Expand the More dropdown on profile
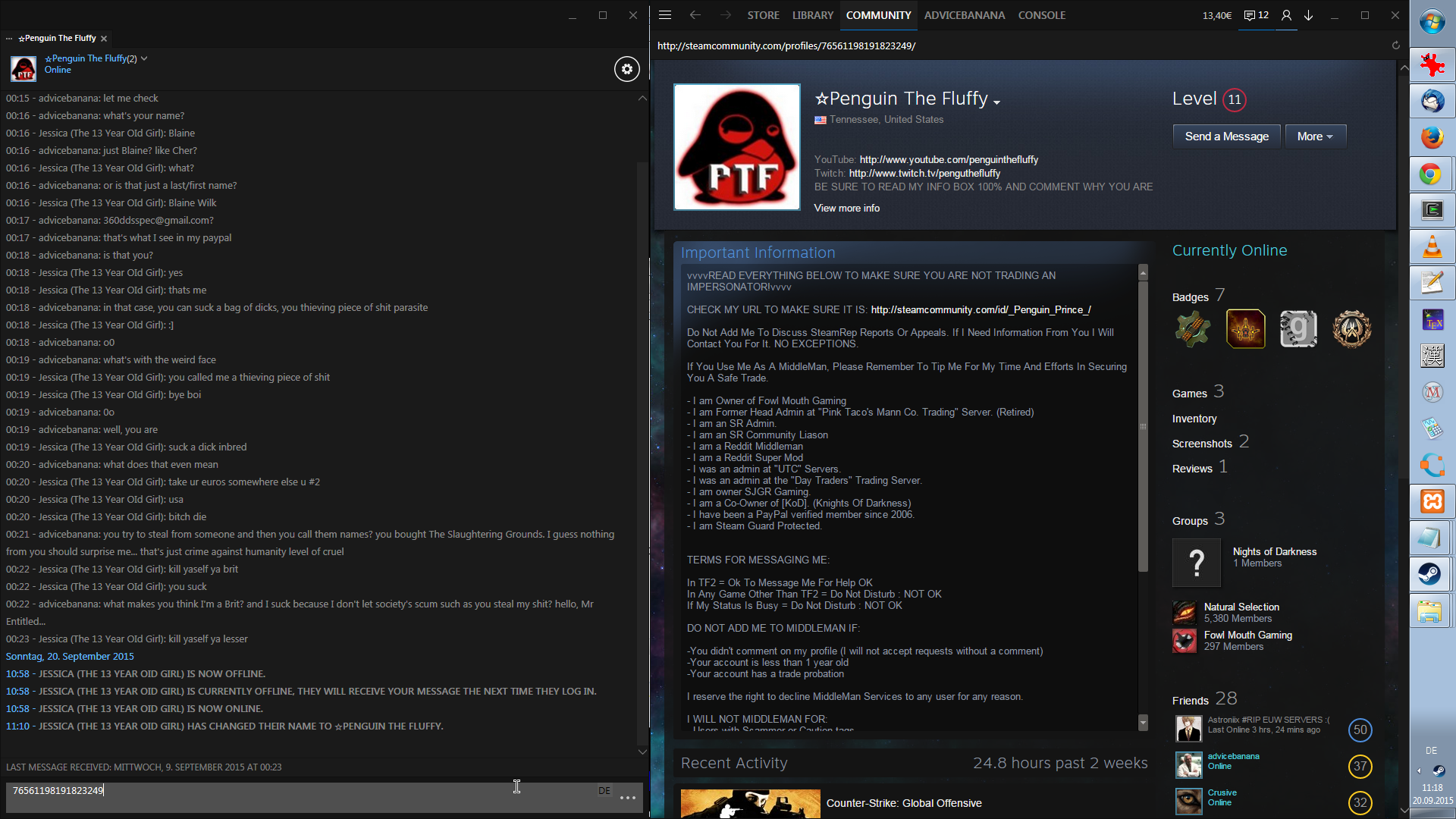Viewport: 1456px width, 819px height. (1315, 136)
